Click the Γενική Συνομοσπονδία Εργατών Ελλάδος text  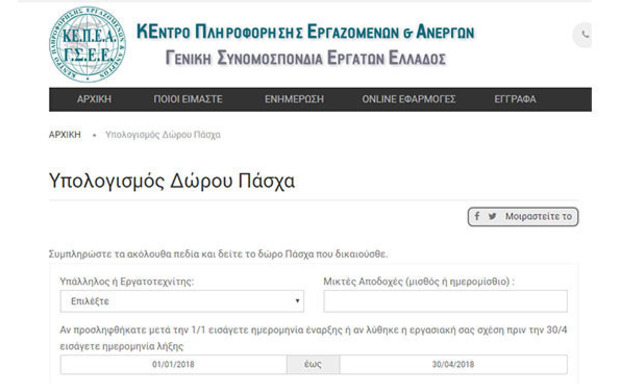[x=305, y=58]
